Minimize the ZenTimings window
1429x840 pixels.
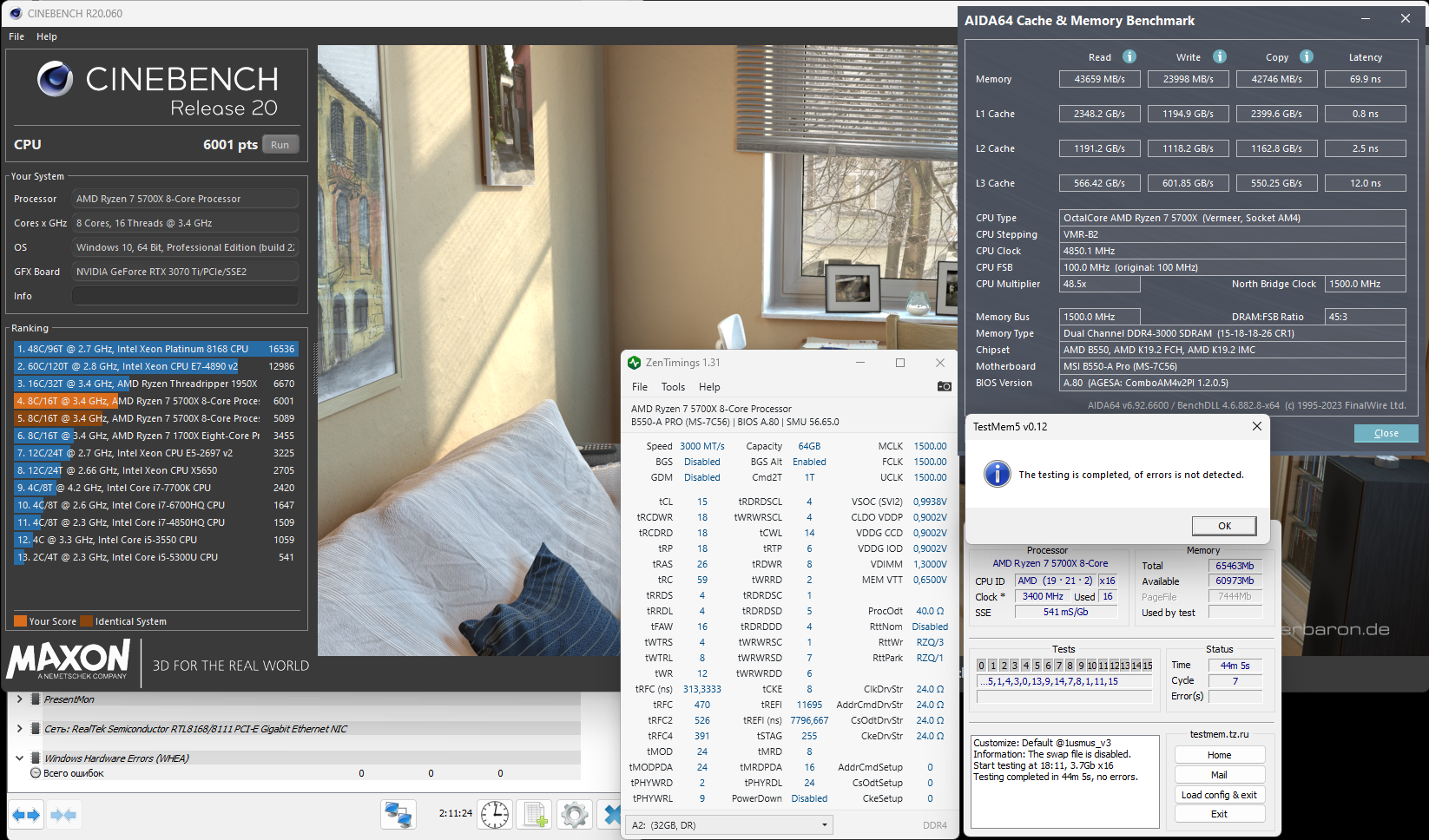point(860,363)
